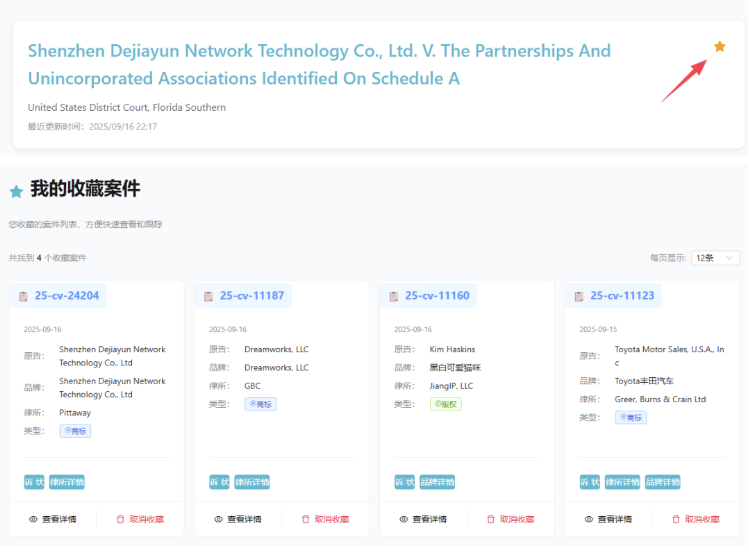Click the eye icon 查看详情 for 25-cv-24204
This screenshot has width=749, height=553.
click(x=33, y=520)
